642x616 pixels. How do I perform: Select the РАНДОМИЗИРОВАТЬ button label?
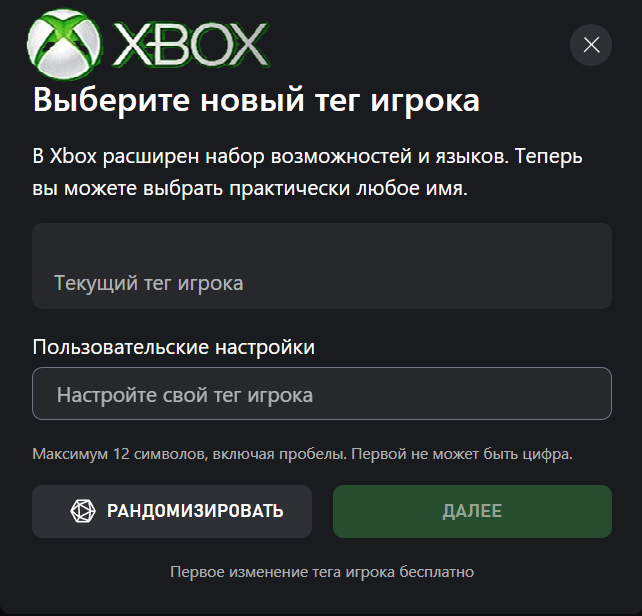[195, 511]
